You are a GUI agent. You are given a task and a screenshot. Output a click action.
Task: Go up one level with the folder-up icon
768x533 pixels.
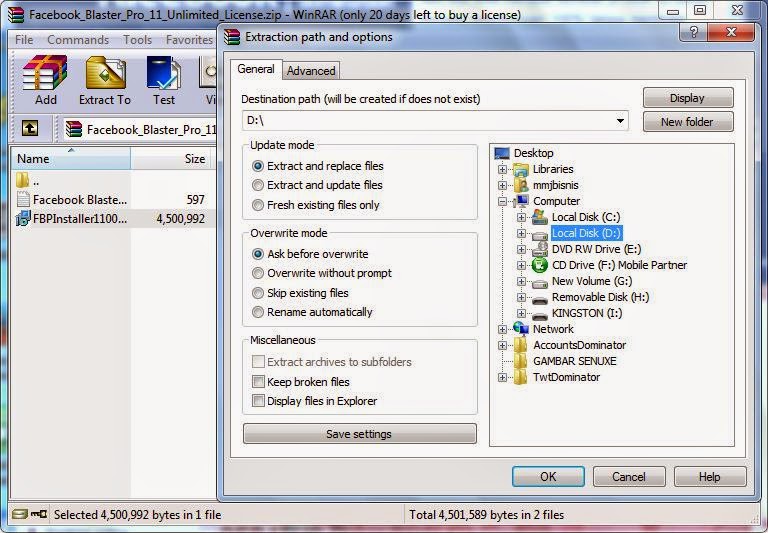(x=30, y=129)
